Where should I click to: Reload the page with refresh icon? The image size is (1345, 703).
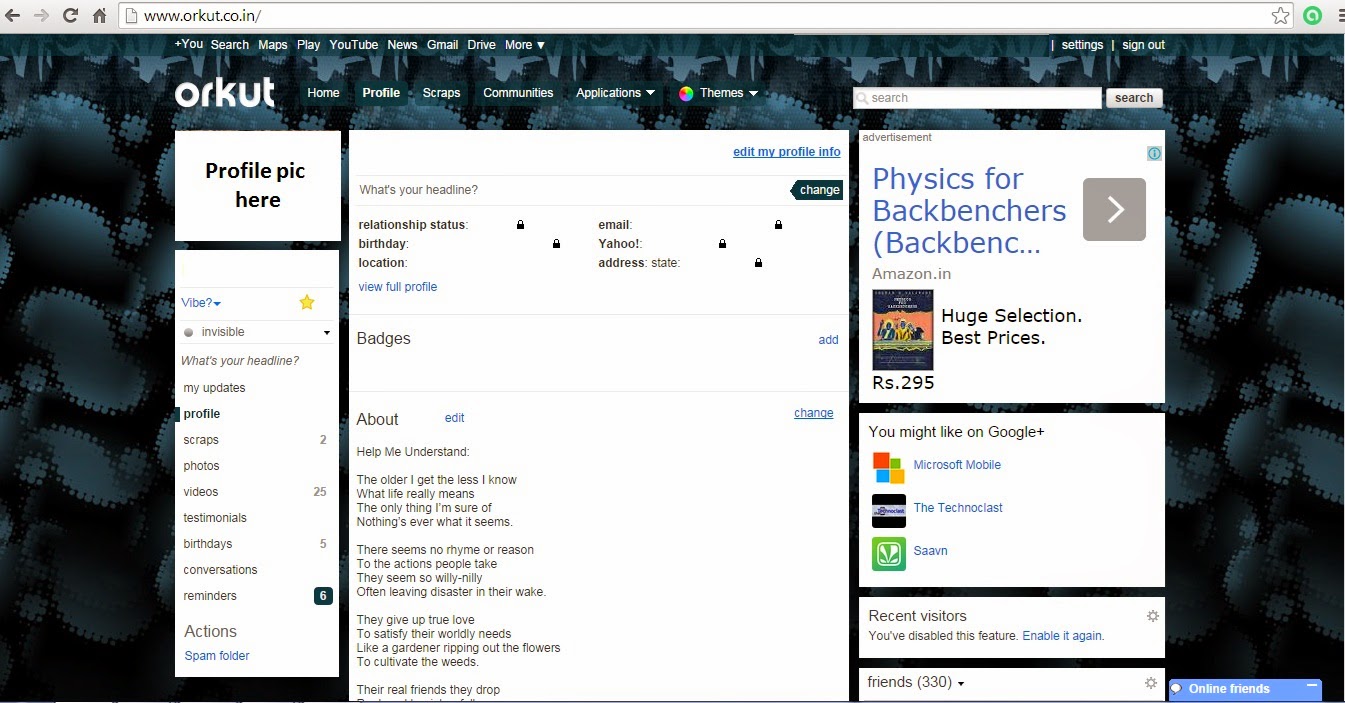point(70,16)
